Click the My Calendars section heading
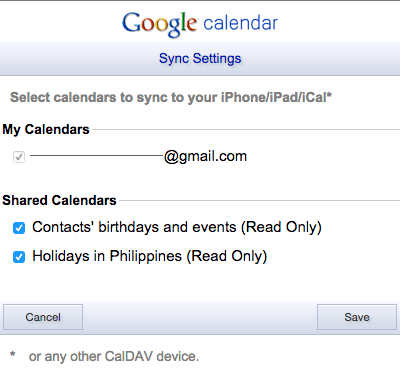This screenshot has height=374, width=400. tap(46, 129)
